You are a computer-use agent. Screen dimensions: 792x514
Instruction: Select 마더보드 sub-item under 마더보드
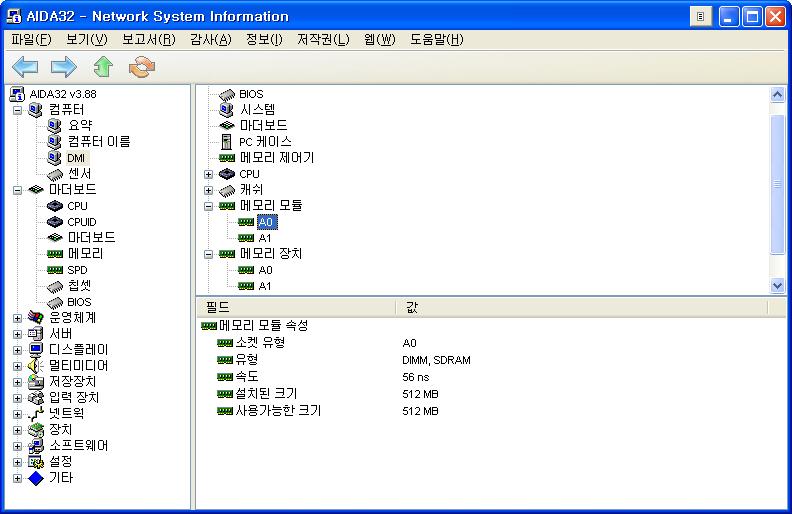(91, 238)
